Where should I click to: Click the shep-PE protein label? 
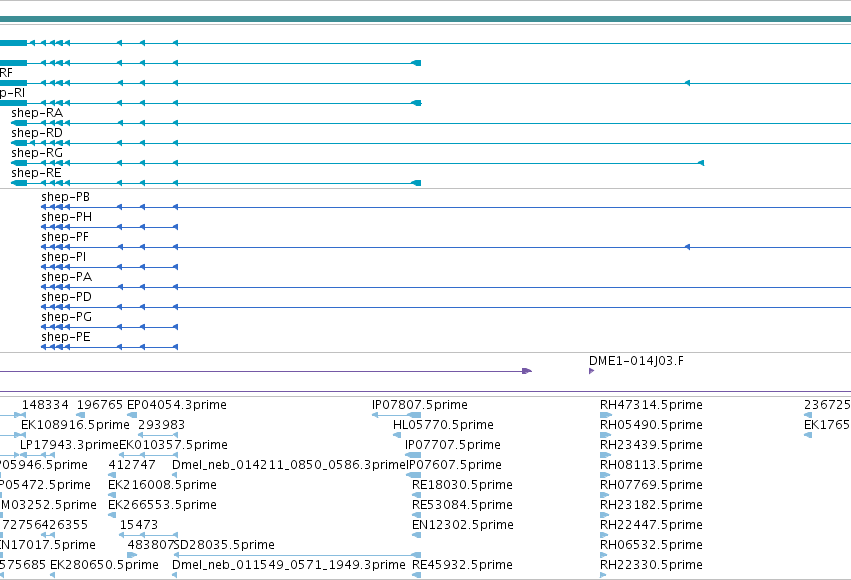pyautogui.click(x=66, y=337)
